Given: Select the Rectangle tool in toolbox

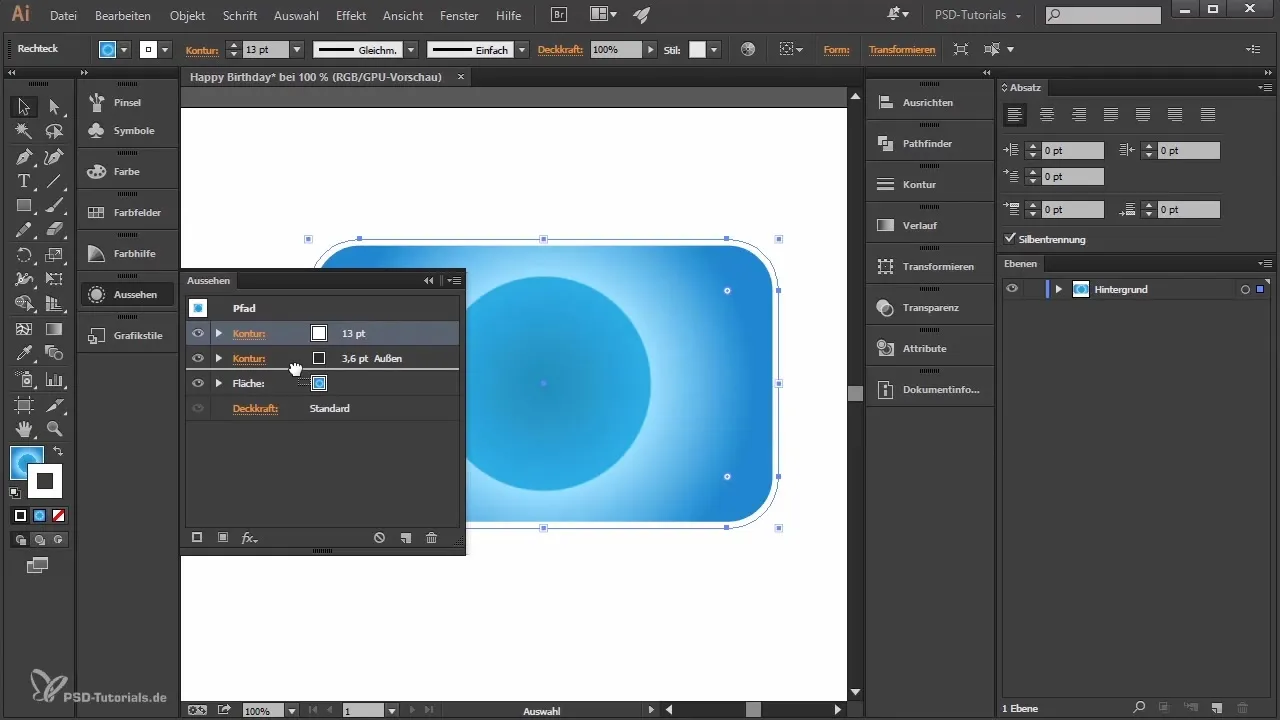Looking at the screenshot, I should coord(24,206).
